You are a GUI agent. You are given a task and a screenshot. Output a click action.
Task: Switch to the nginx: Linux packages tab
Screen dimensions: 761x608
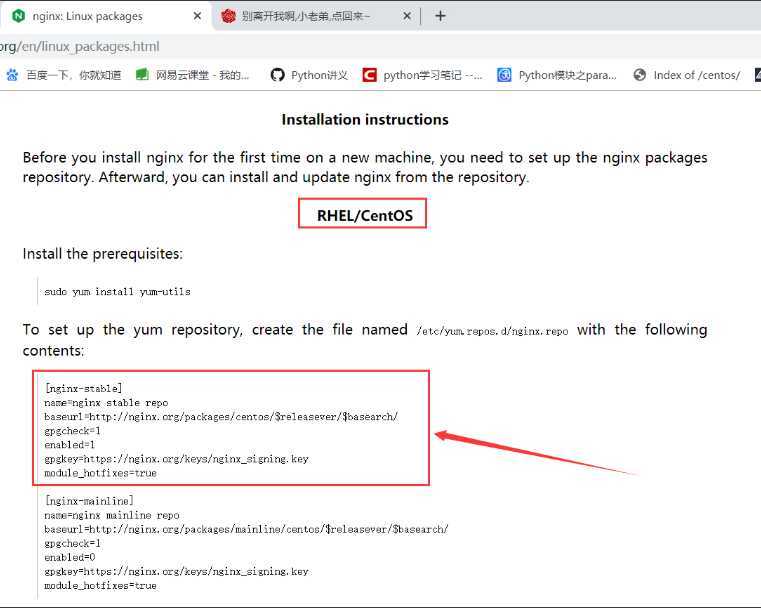point(106,16)
